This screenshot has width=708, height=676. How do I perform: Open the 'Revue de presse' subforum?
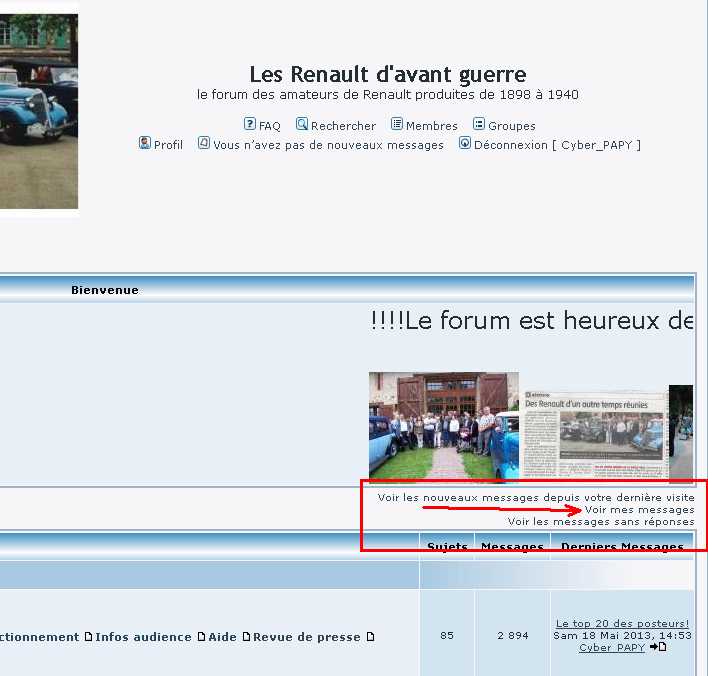pos(307,637)
